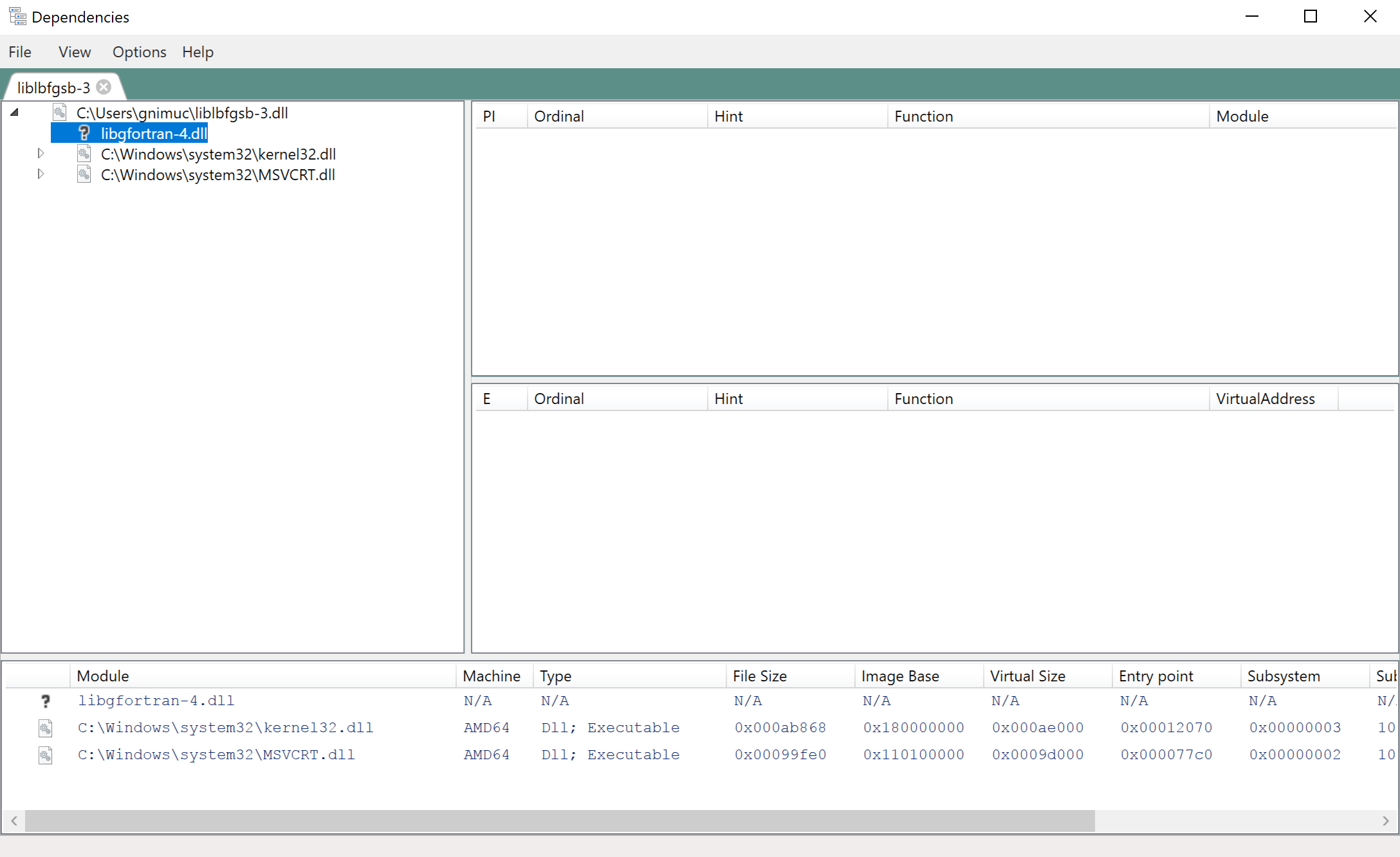1400x857 pixels.
Task: Click the missing-module icon beside libgfortran-4.dll bottom row
Action: [x=45, y=701]
